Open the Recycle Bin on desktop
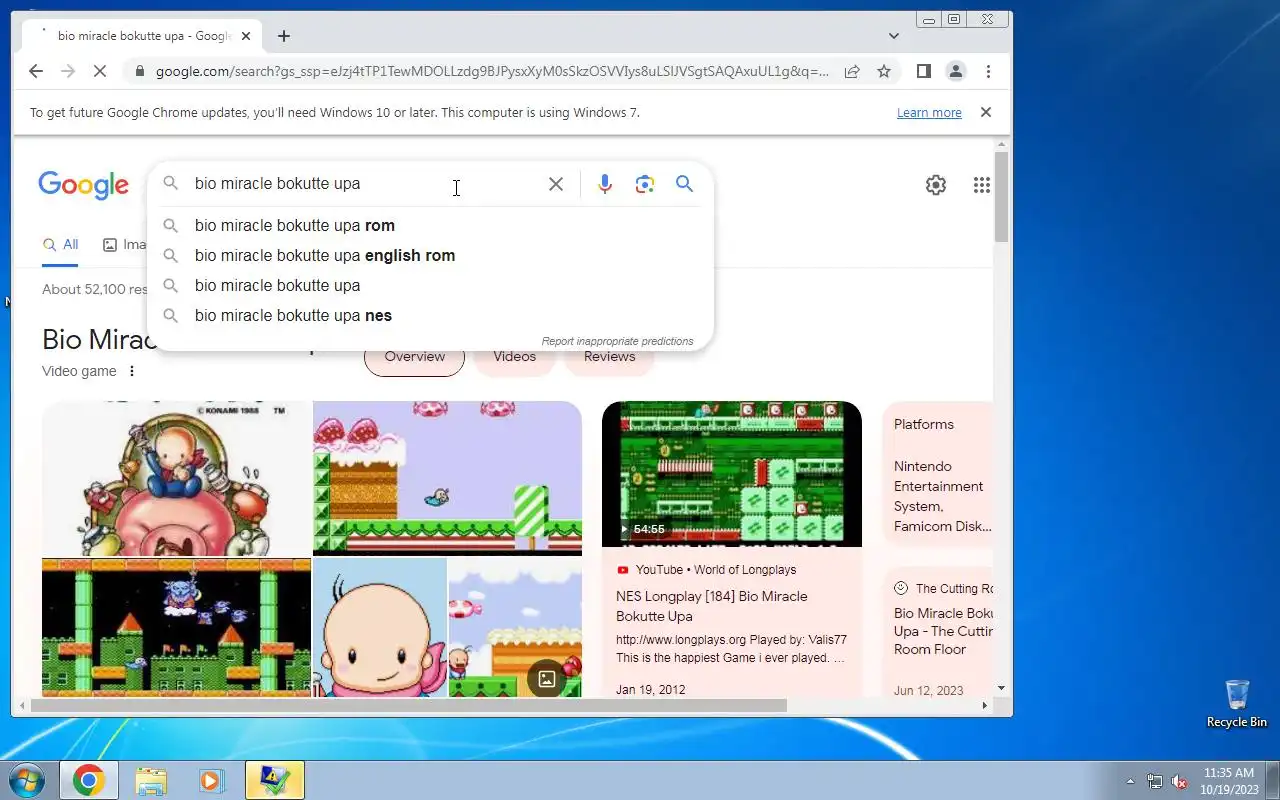 pyautogui.click(x=1237, y=703)
